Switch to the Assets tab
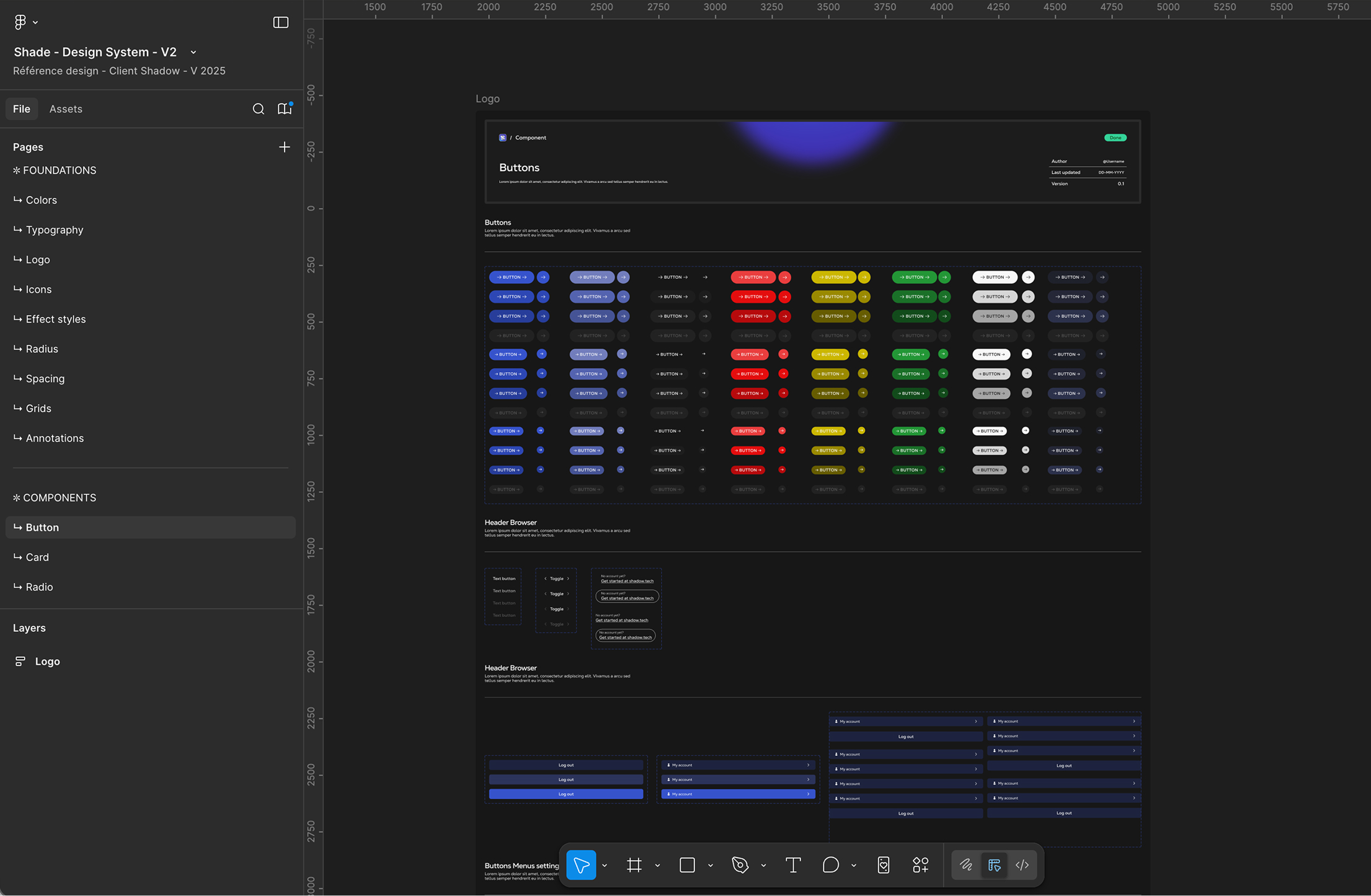 (x=66, y=109)
